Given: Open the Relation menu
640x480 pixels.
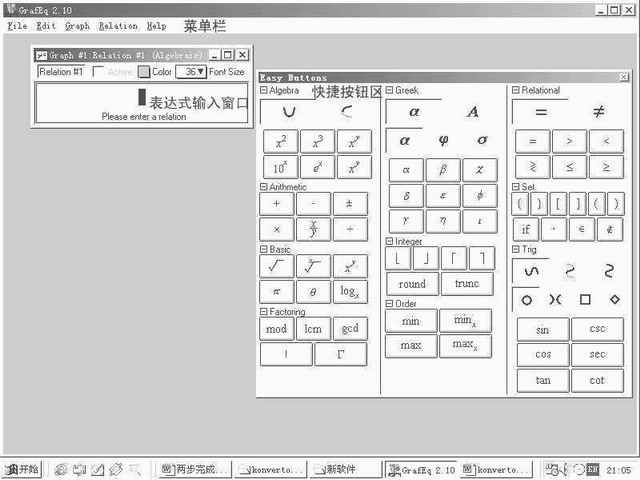Looking at the screenshot, I should click(x=118, y=26).
